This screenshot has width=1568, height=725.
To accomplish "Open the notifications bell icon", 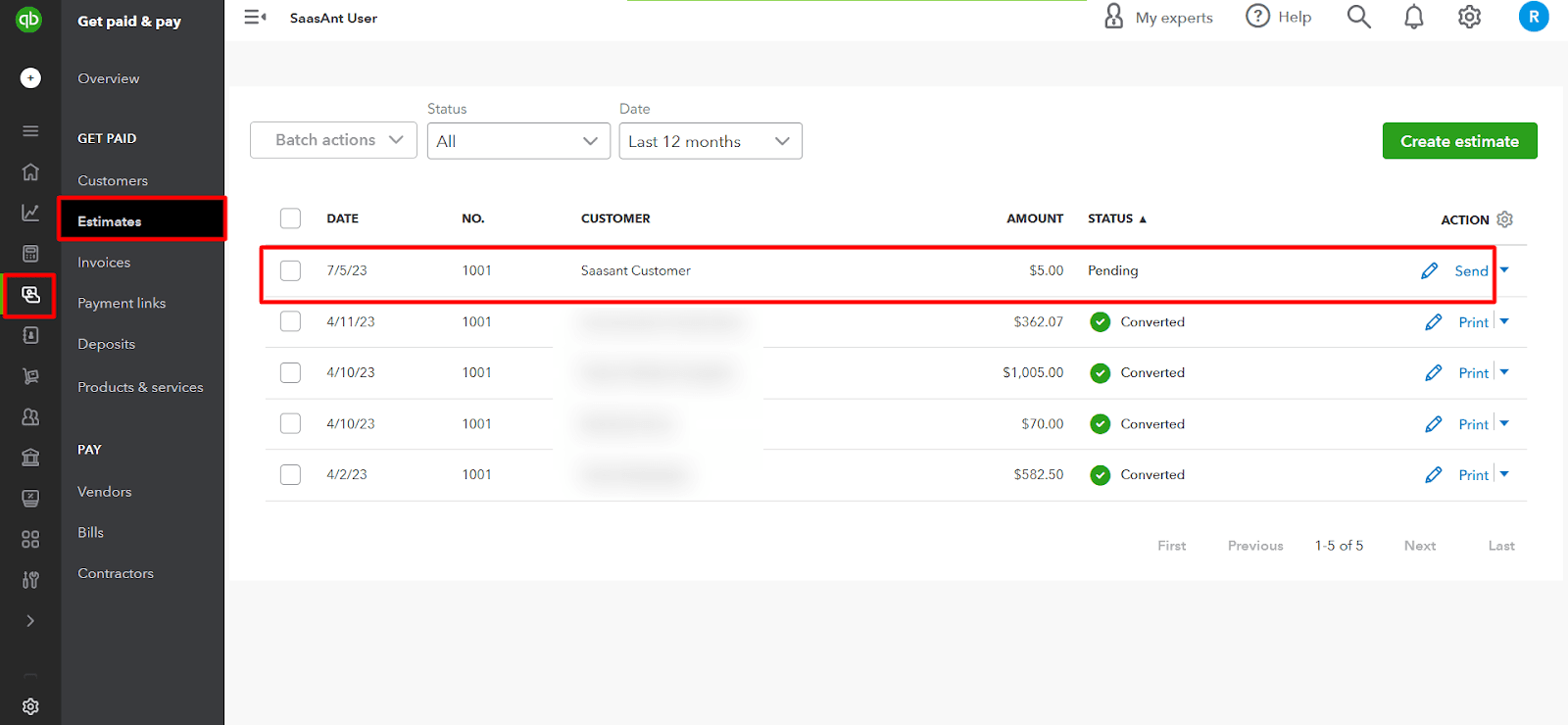I will tap(1414, 17).
